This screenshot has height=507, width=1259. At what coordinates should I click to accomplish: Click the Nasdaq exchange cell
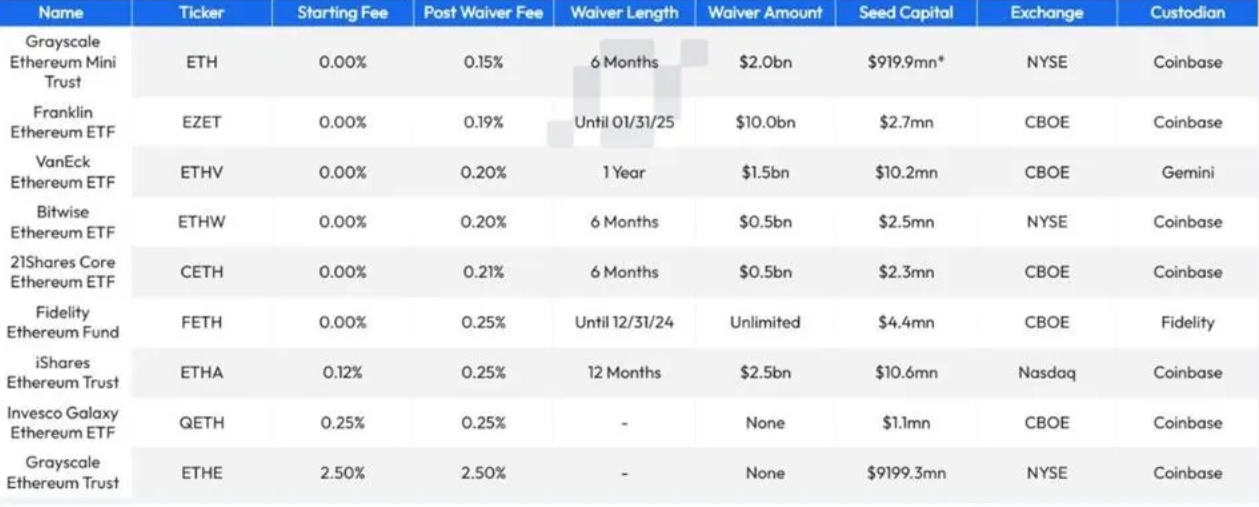point(1046,372)
